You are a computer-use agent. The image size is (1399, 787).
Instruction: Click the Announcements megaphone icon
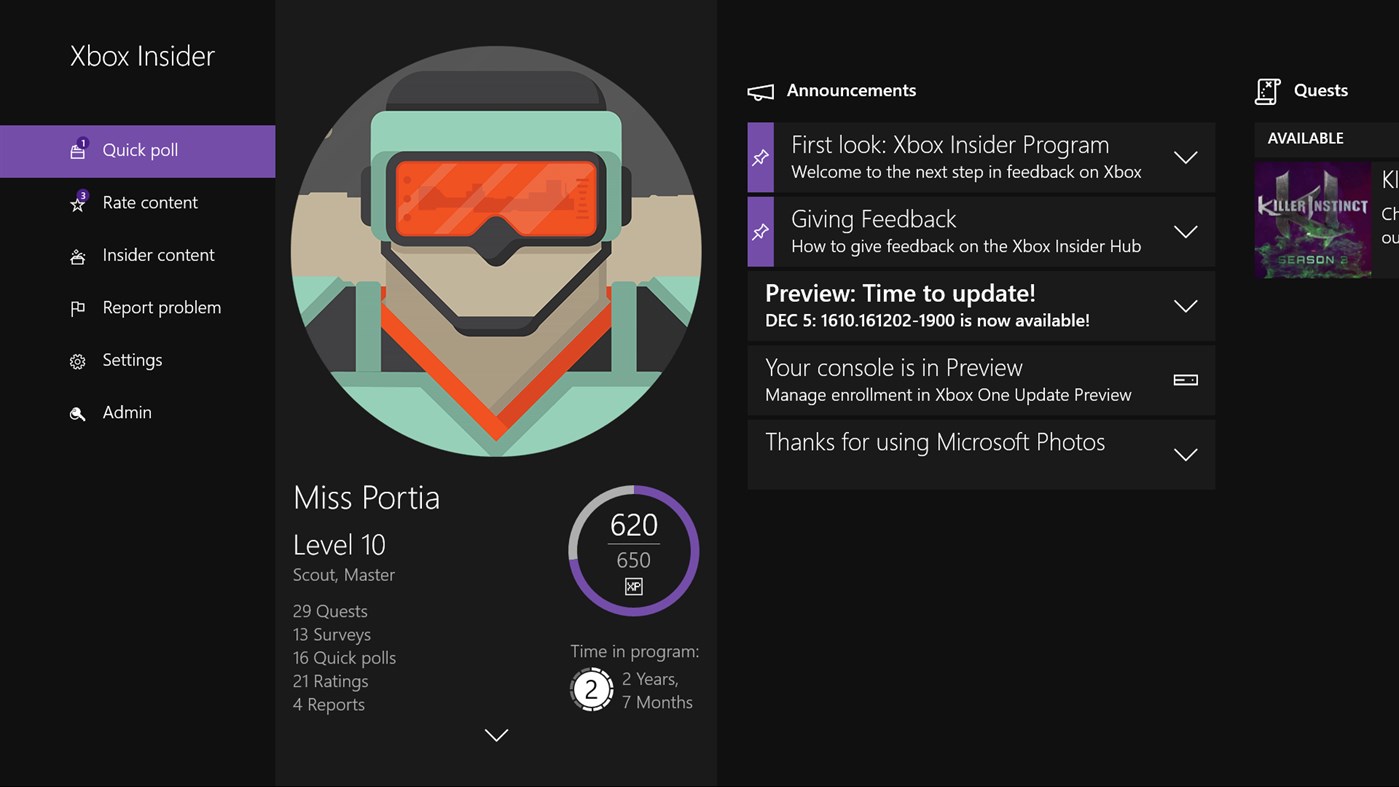click(760, 90)
